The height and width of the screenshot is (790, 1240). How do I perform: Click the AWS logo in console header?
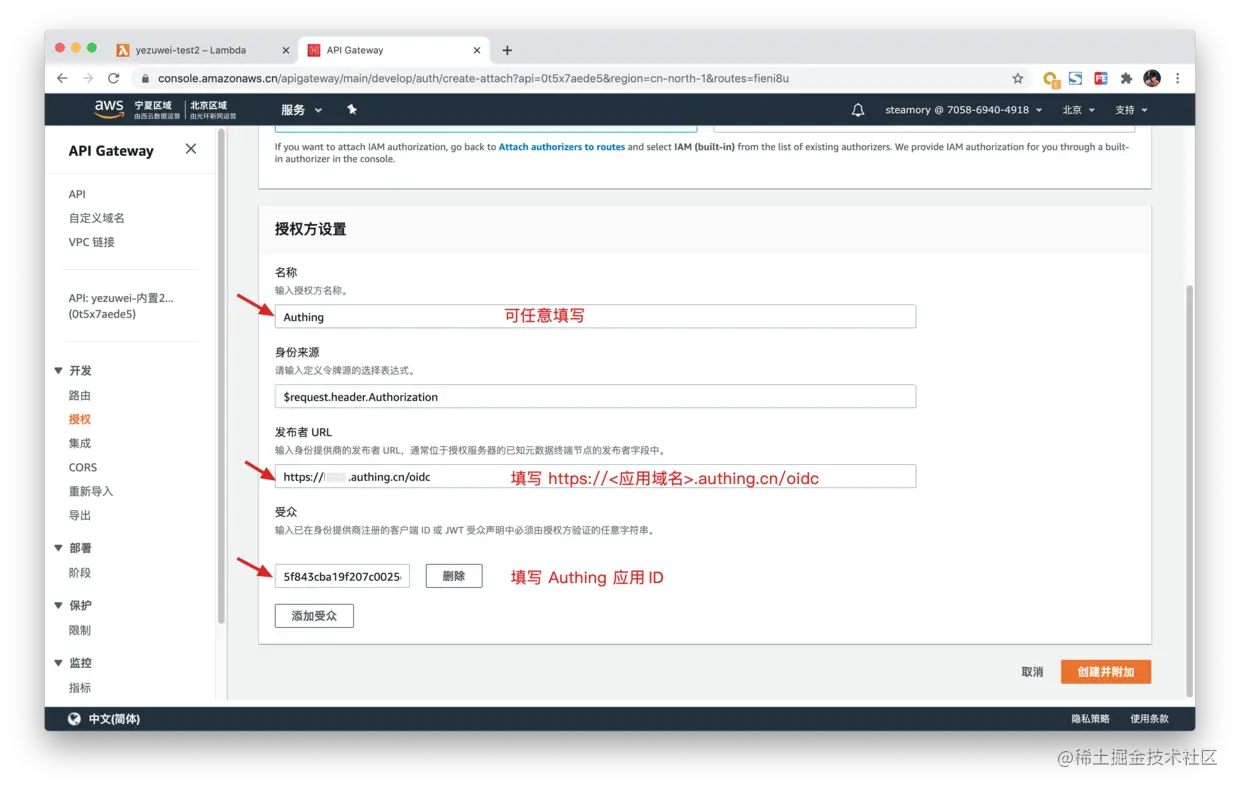click(x=109, y=108)
